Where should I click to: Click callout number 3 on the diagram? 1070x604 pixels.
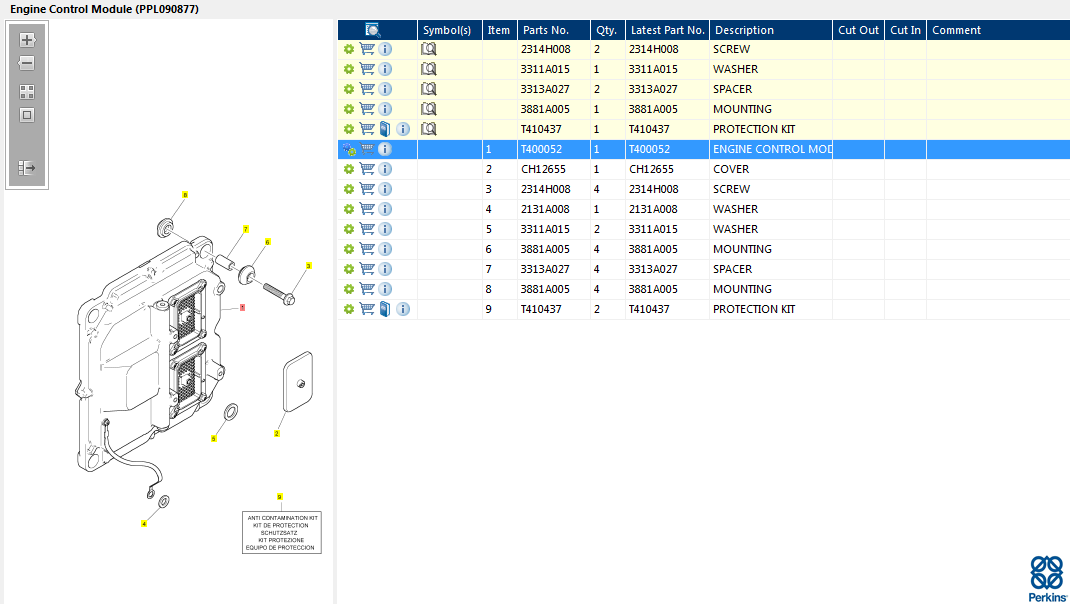coord(308,266)
